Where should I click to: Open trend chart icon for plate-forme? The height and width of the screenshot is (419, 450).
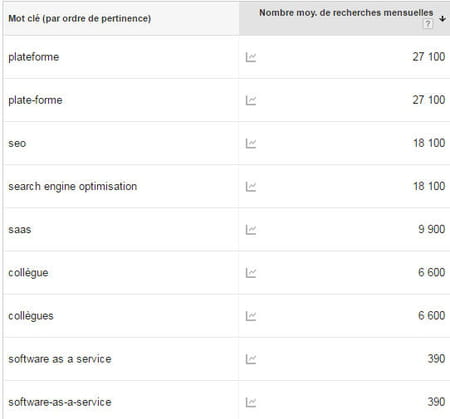[251, 100]
